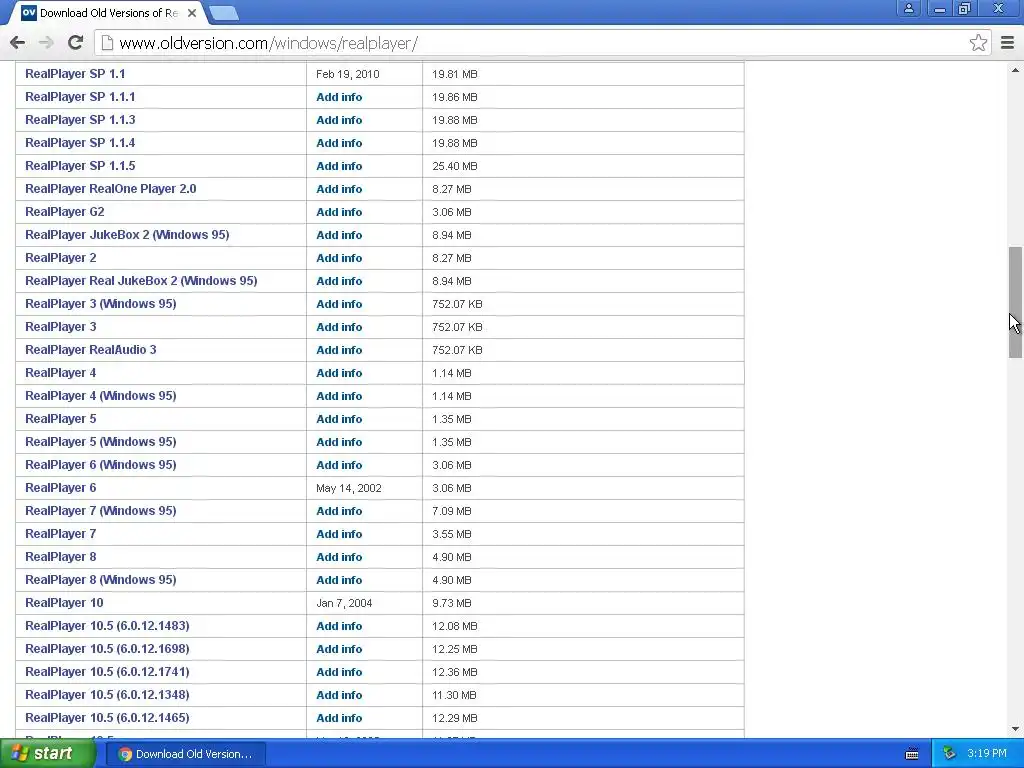Click Add info for RealPlayer 2
The width and height of the screenshot is (1024, 768).
point(339,258)
